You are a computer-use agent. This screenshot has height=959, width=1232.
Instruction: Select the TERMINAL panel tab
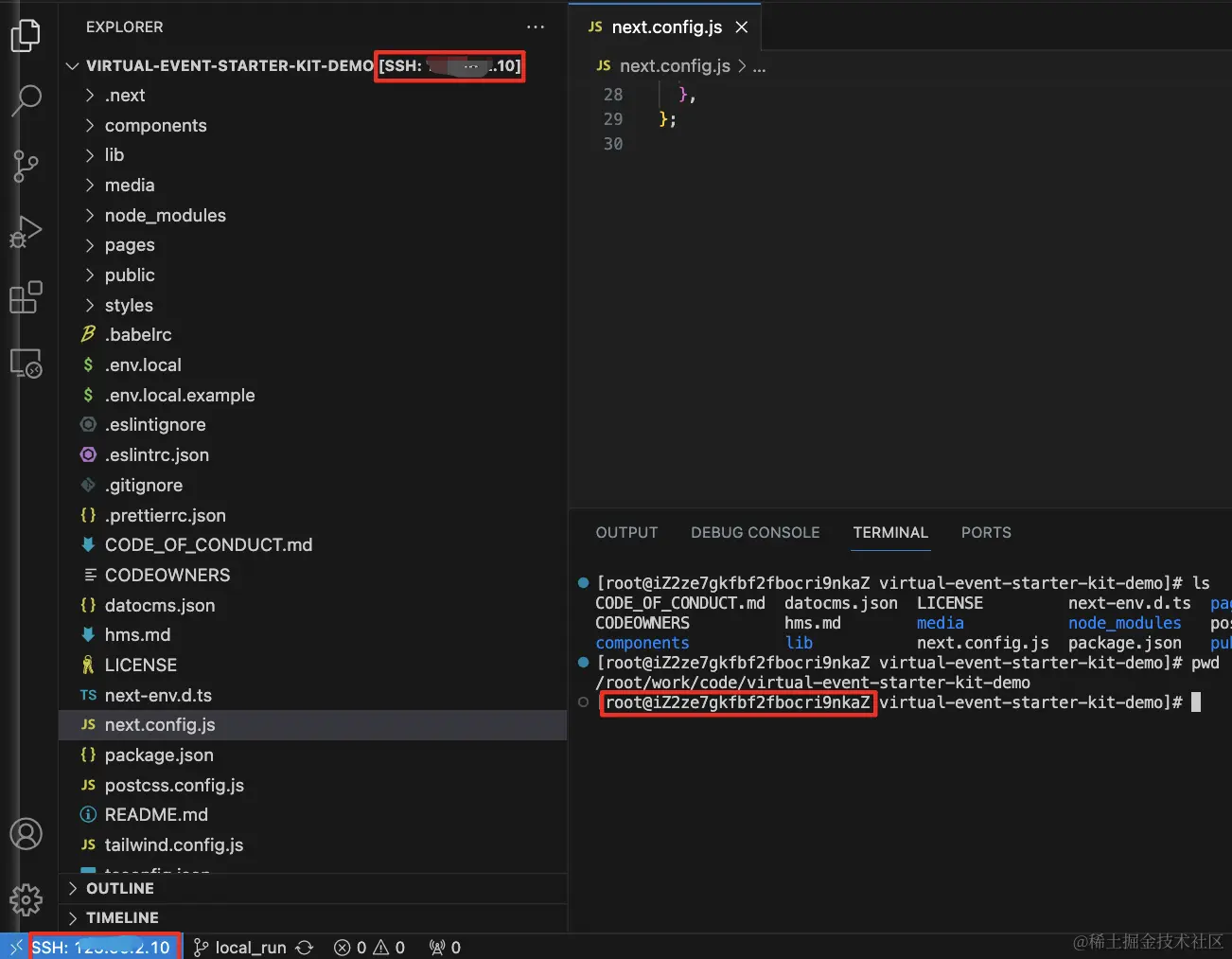890,533
